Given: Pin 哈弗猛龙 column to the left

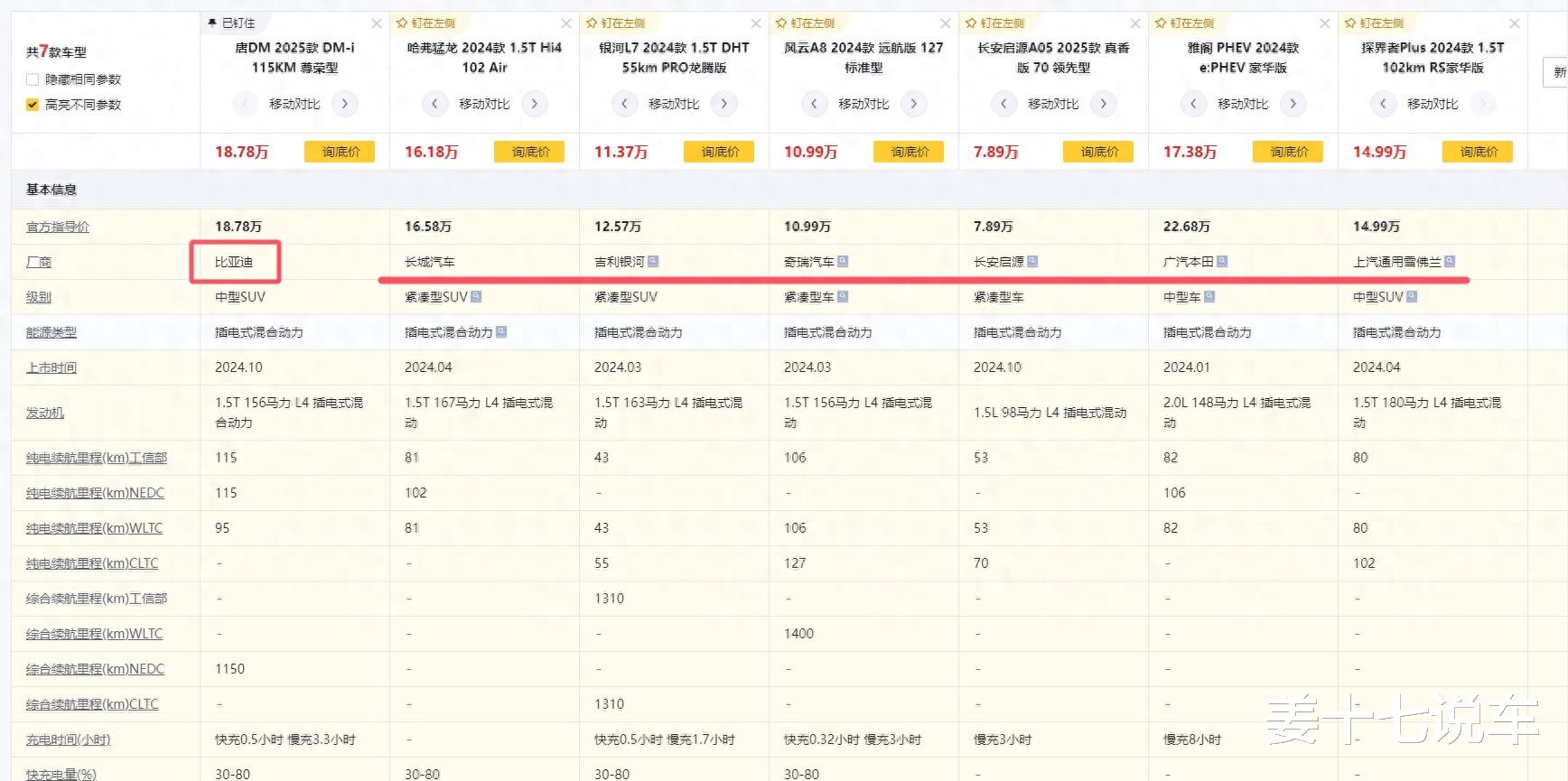Looking at the screenshot, I should (425, 23).
